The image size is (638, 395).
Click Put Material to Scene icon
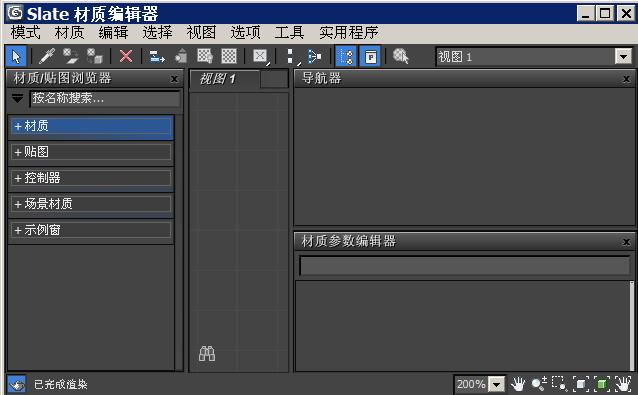[71, 56]
